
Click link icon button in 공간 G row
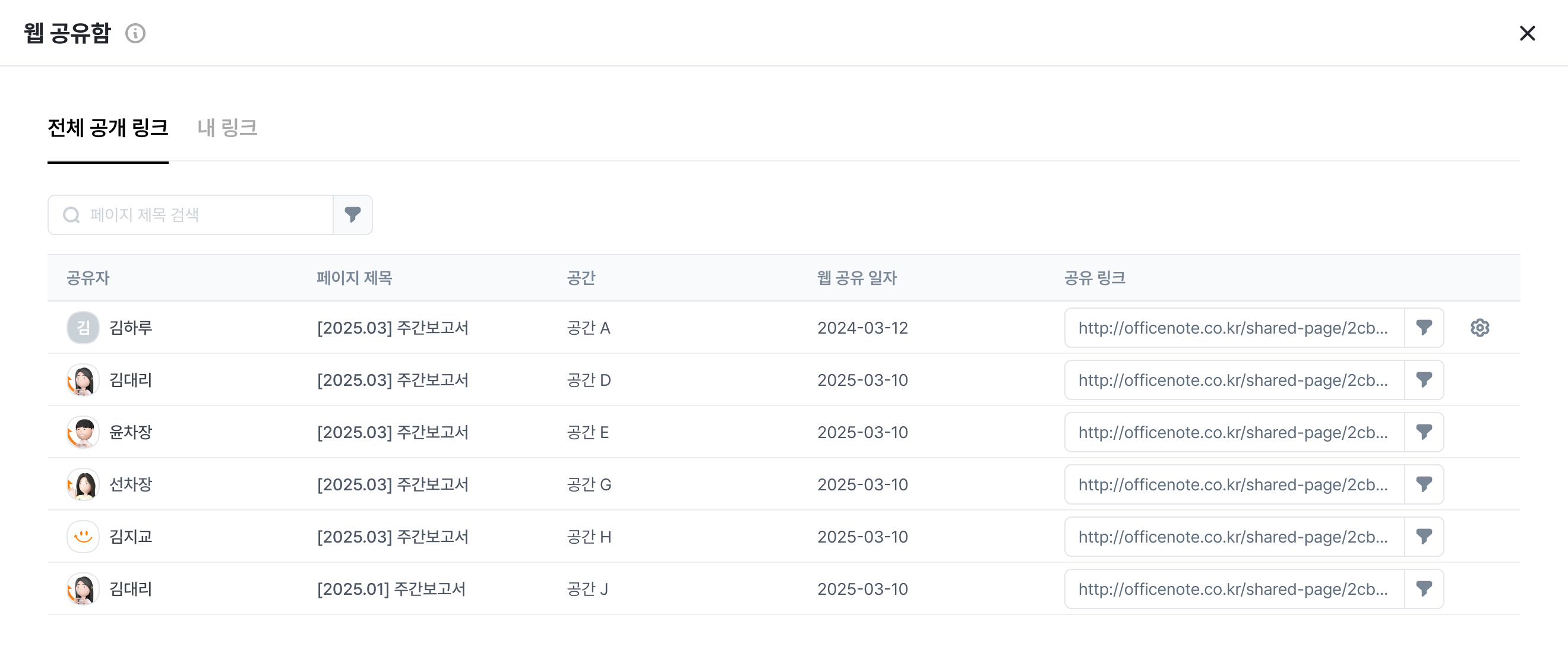click(x=1424, y=484)
